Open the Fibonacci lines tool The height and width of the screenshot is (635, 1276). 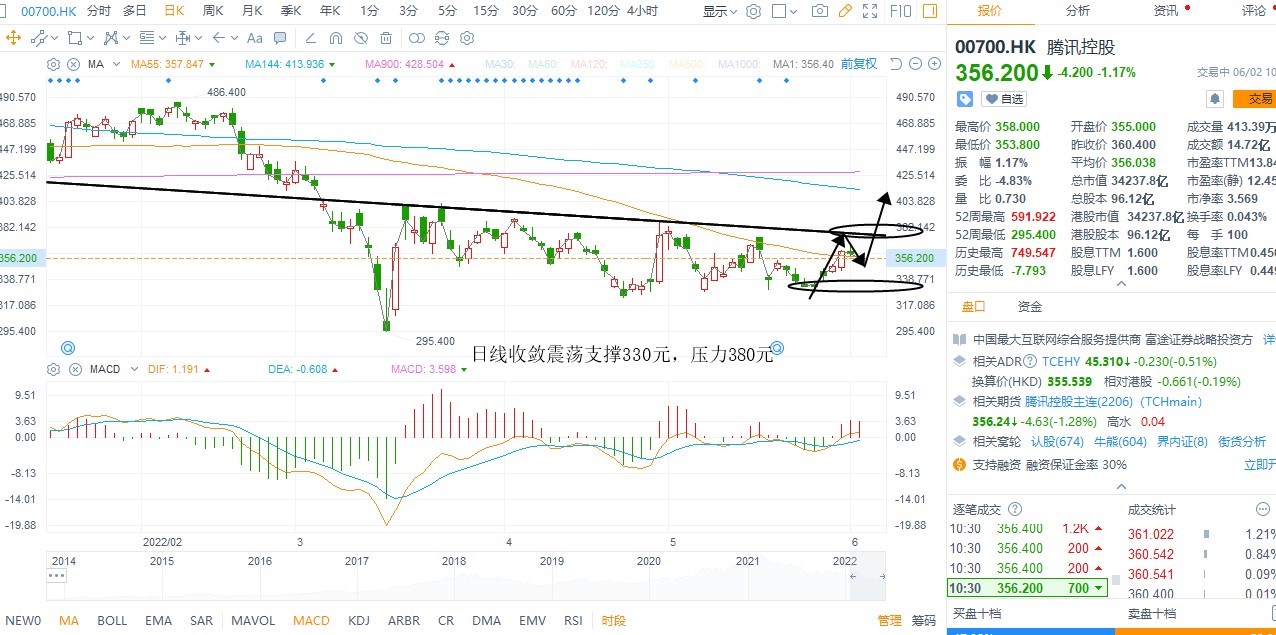tap(147, 38)
